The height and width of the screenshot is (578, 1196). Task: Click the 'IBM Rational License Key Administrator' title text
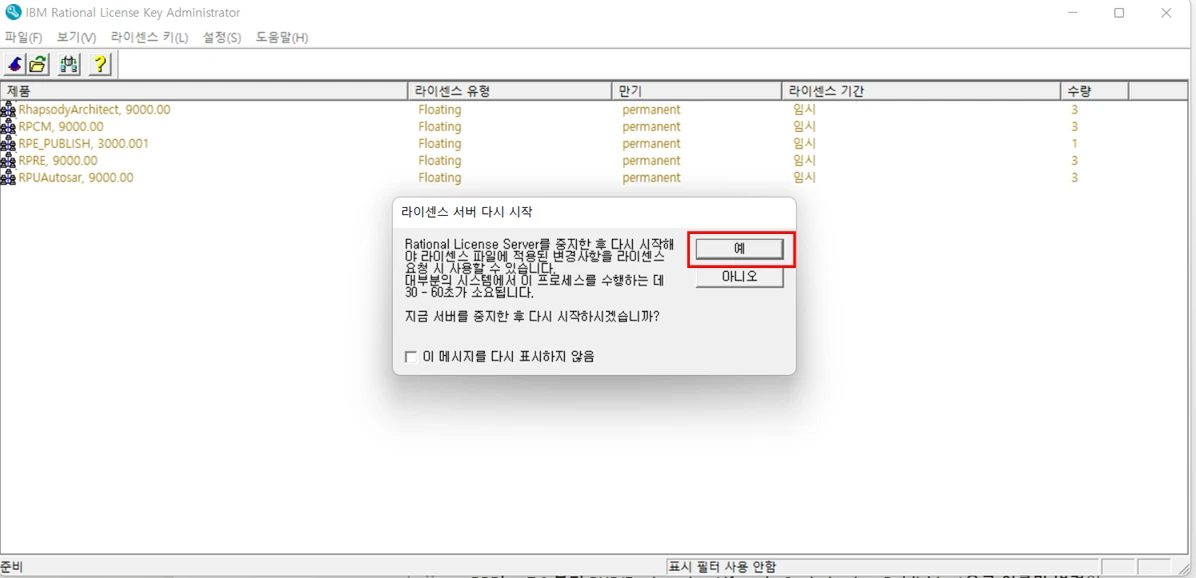tap(133, 13)
